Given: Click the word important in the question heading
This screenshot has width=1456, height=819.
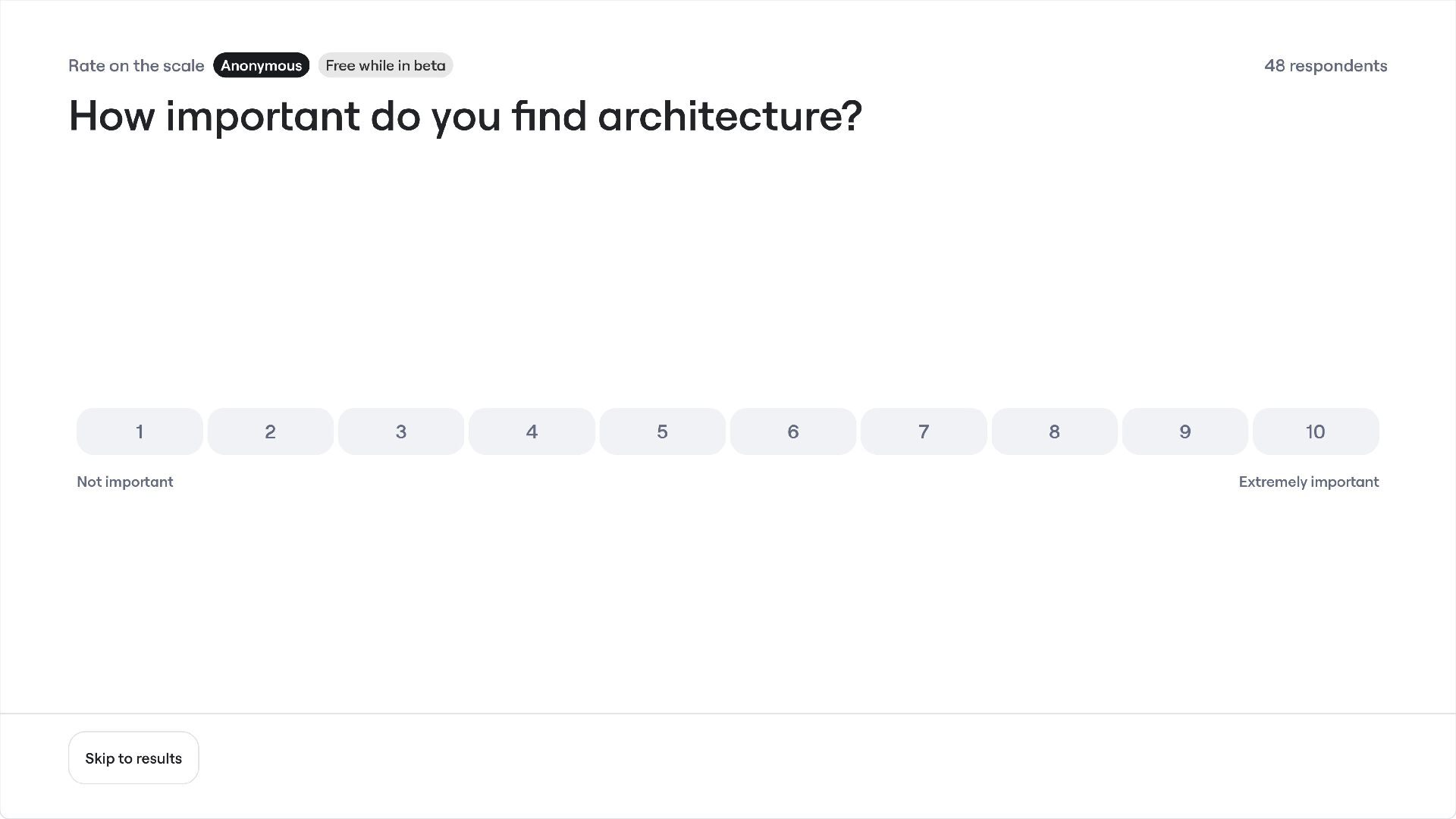Looking at the screenshot, I should click(x=262, y=117).
